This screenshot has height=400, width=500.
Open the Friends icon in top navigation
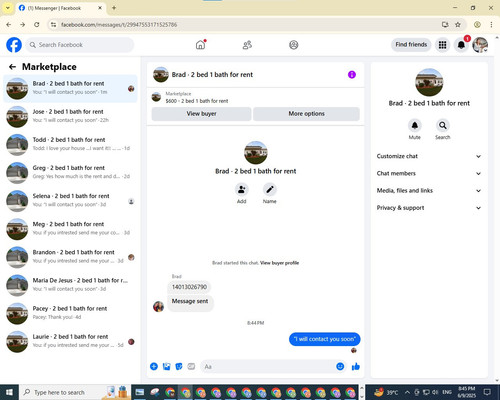(x=247, y=45)
